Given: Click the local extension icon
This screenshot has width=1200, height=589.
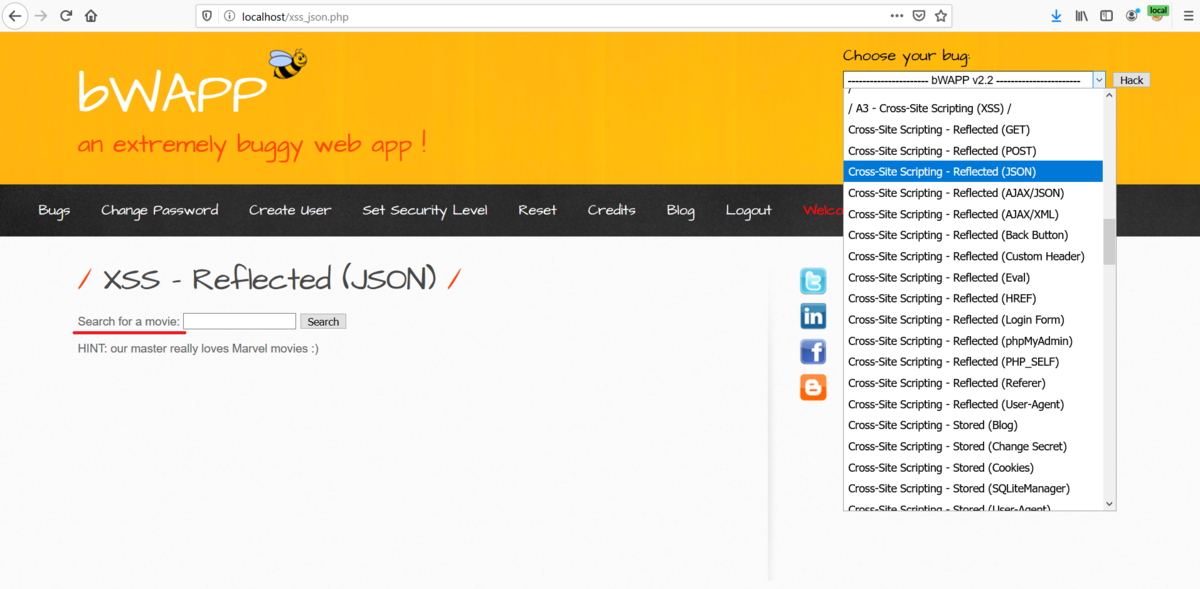Looking at the screenshot, I should [1158, 14].
